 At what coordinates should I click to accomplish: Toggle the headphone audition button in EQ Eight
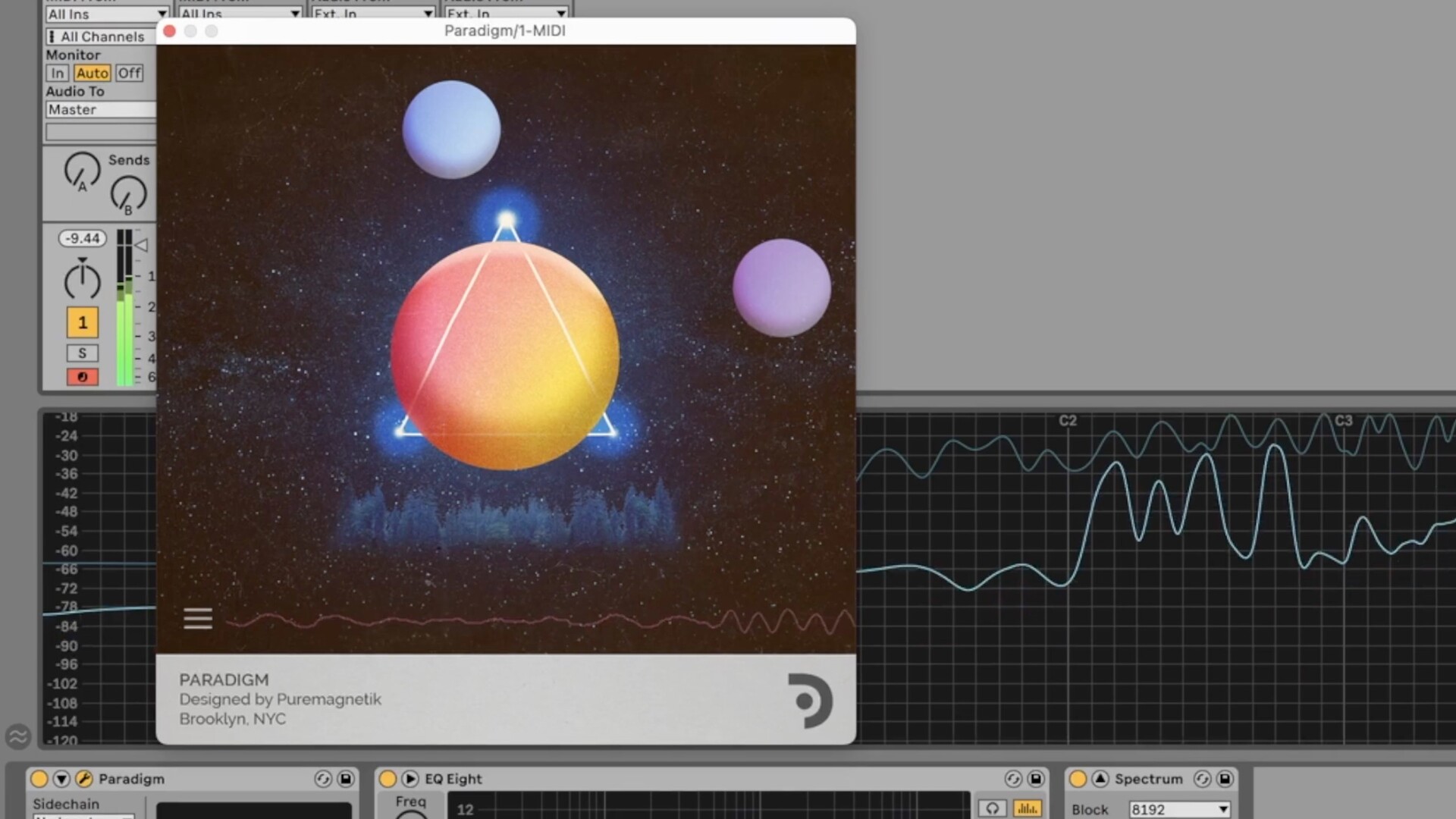click(x=992, y=808)
